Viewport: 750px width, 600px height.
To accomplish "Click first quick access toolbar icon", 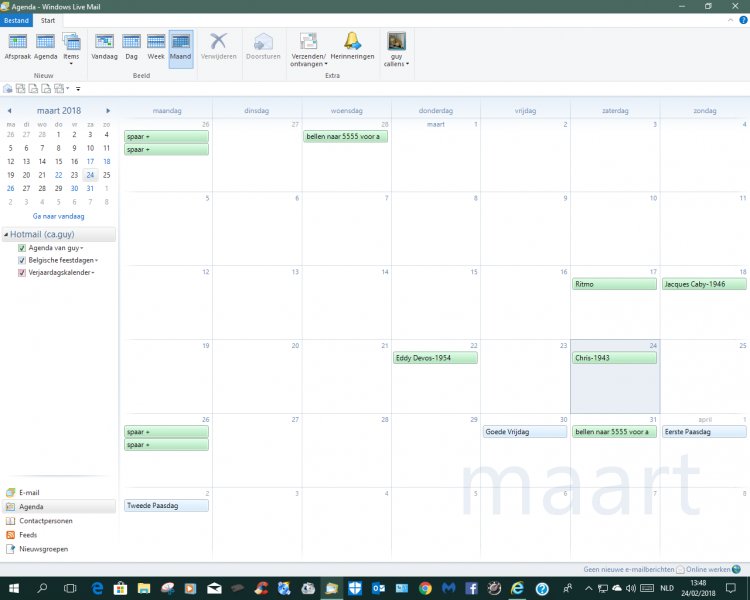I will pyautogui.click(x=8, y=89).
